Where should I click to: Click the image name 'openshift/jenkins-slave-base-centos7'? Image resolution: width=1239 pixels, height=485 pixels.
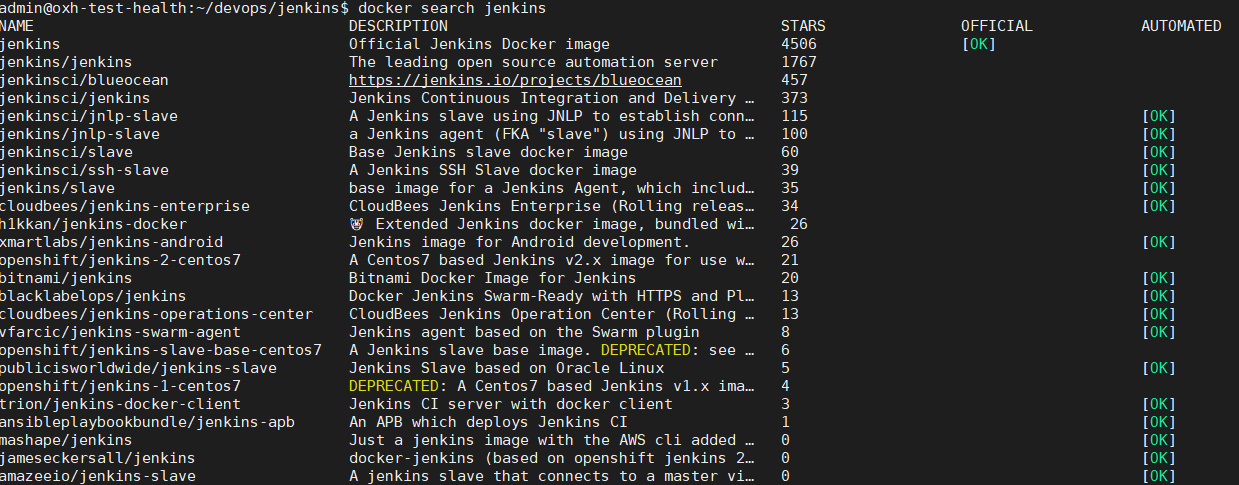tap(160, 350)
